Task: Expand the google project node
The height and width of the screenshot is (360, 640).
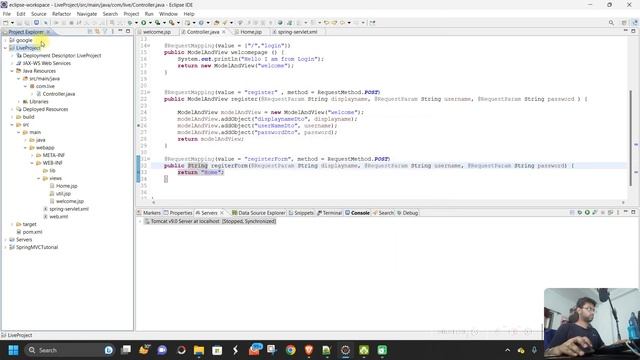Action: tap(5, 40)
